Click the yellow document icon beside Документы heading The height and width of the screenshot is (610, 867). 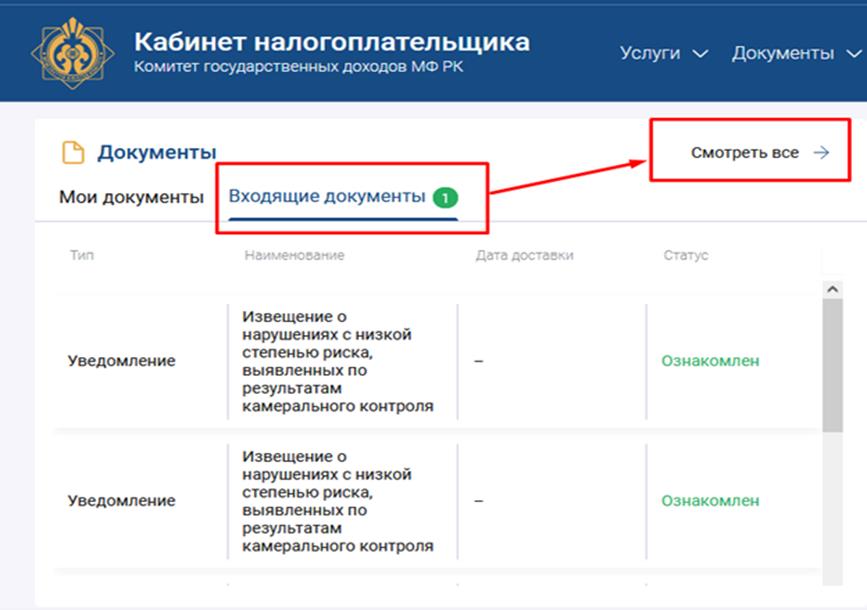tap(73, 153)
